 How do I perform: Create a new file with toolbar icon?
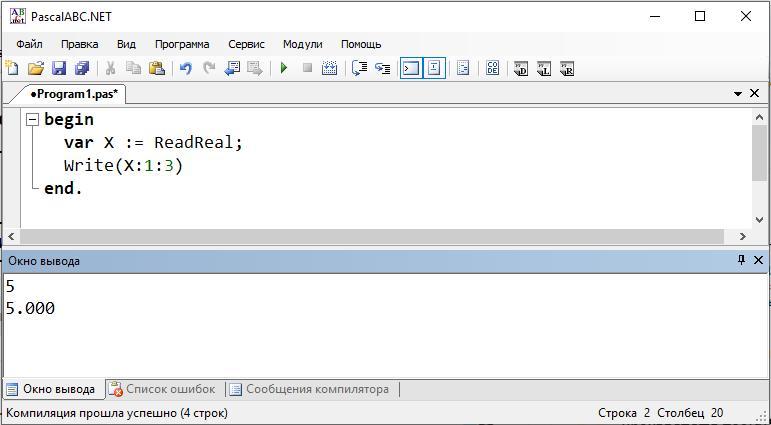coord(12,68)
